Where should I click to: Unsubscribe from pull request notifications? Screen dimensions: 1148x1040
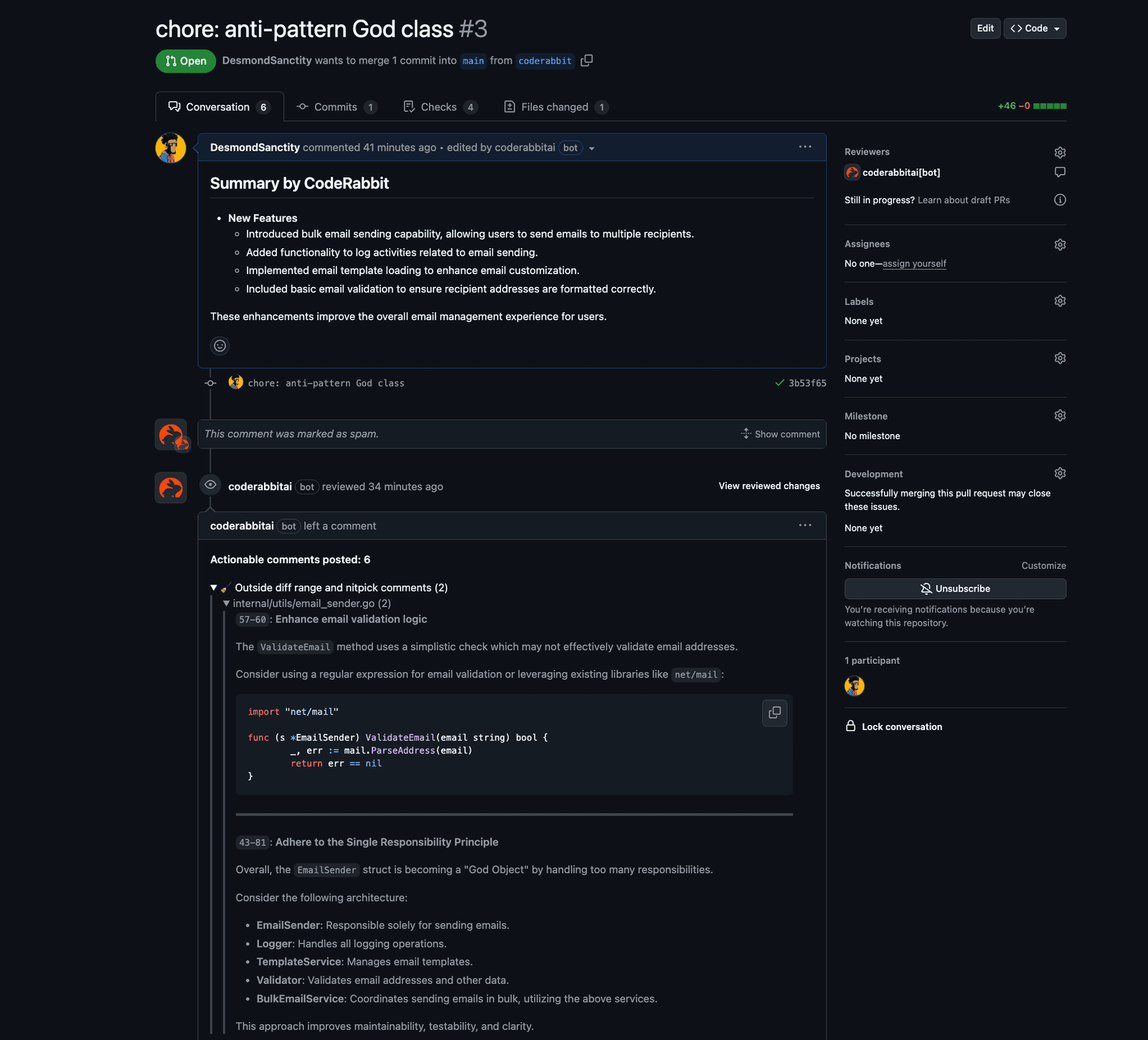(955, 589)
